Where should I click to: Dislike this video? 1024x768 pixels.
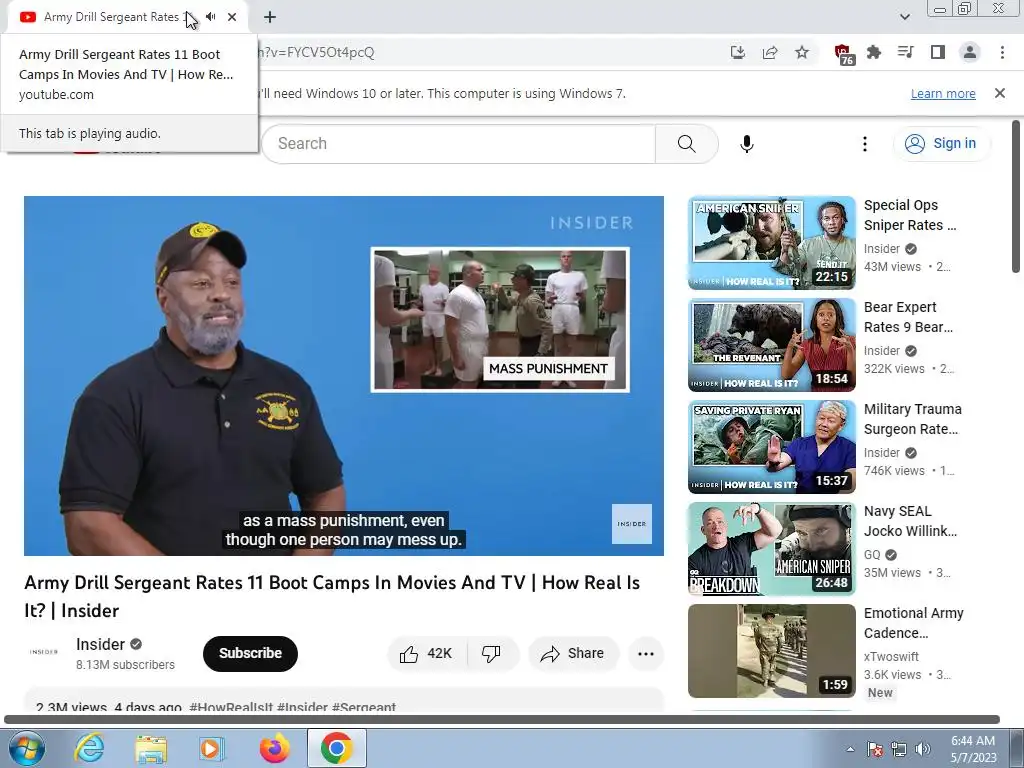point(491,654)
